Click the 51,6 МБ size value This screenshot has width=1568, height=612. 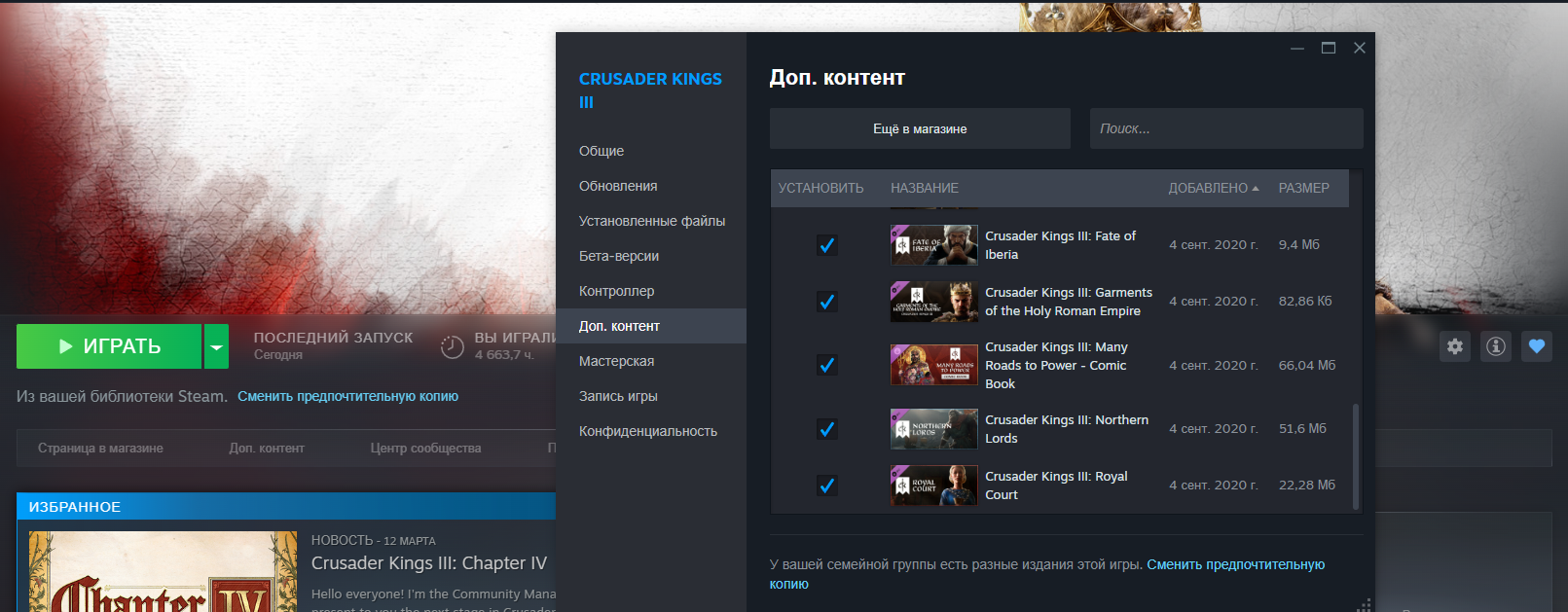coord(1302,429)
